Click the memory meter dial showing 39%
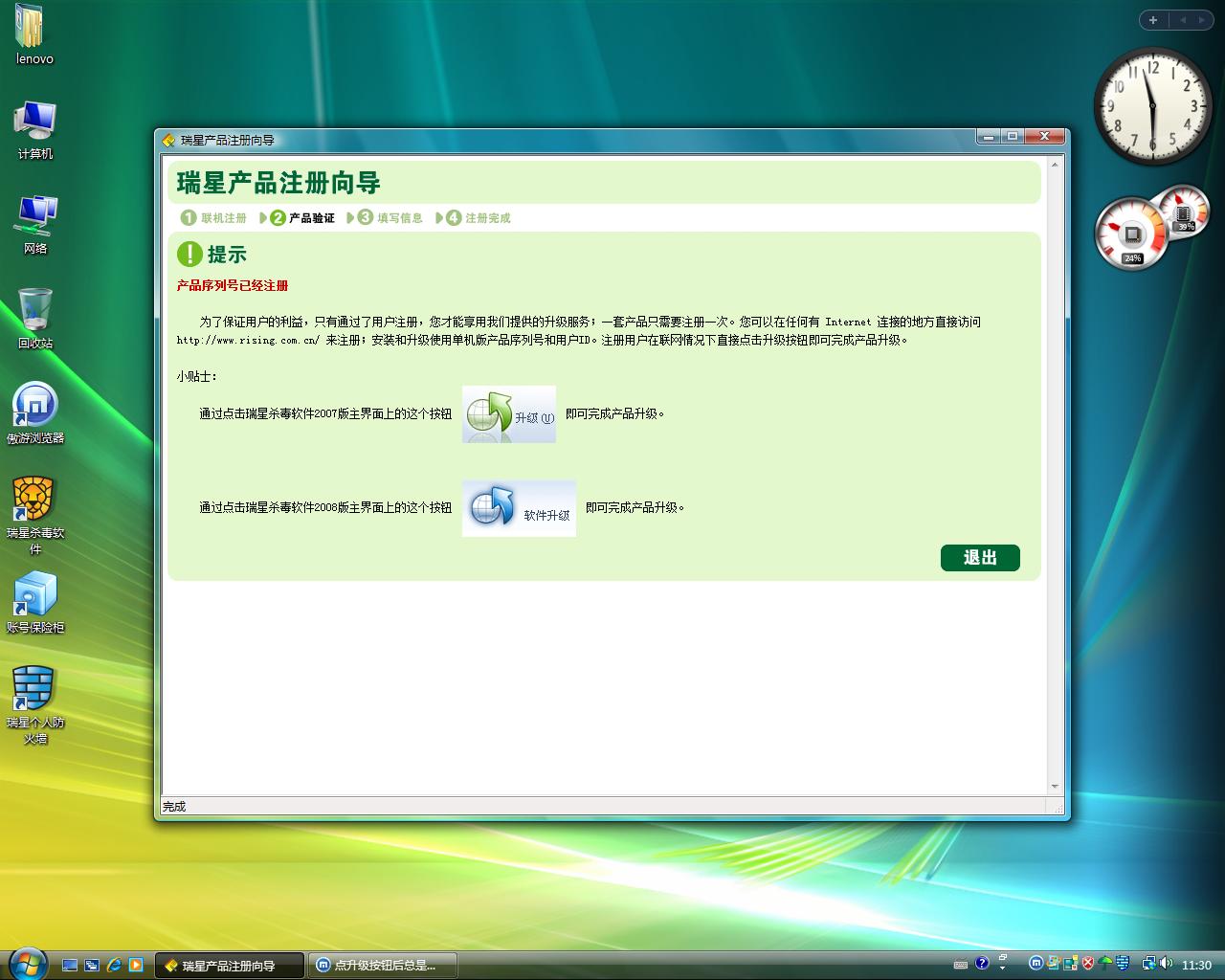1225x980 pixels. point(1186,212)
